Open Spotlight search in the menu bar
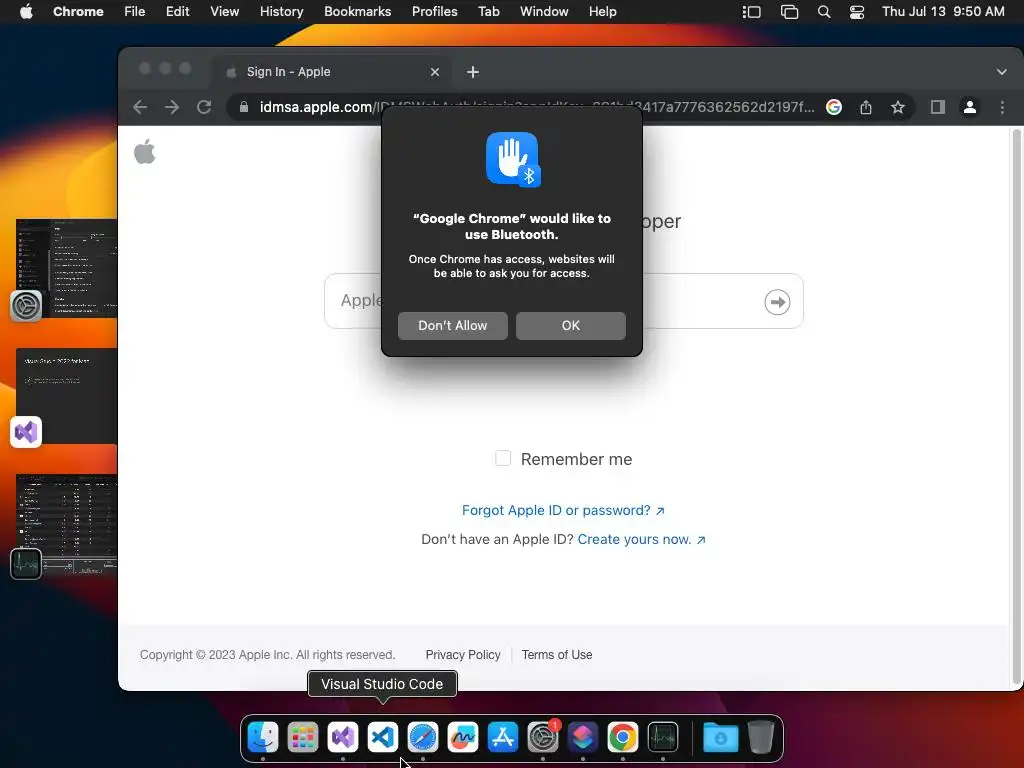 coord(824,12)
